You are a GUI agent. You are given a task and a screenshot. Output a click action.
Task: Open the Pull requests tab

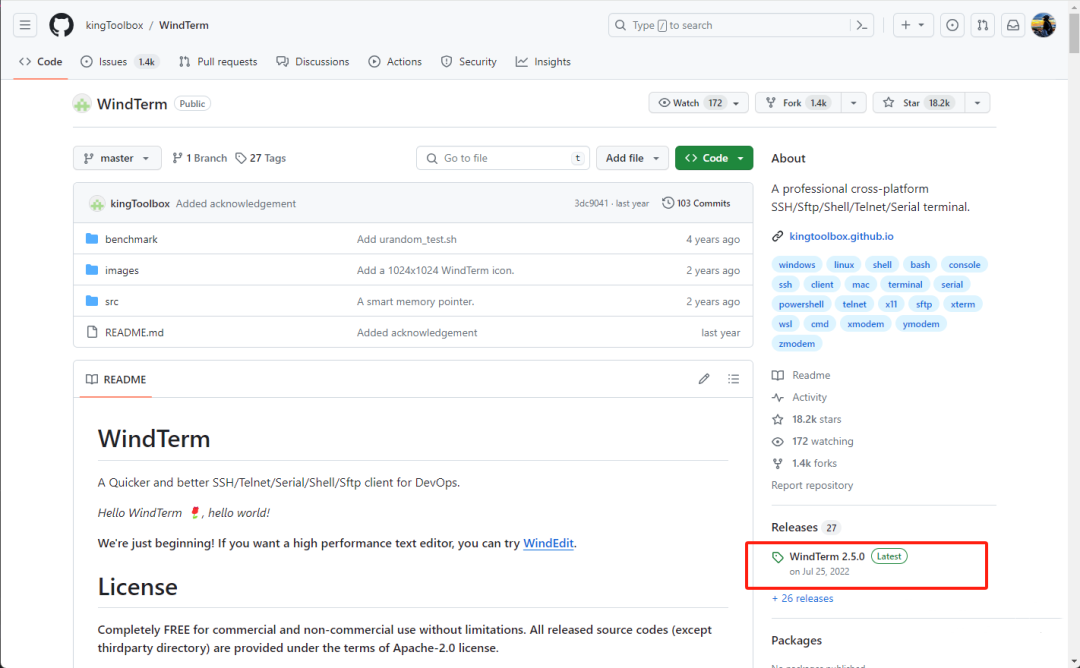(x=218, y=62)
